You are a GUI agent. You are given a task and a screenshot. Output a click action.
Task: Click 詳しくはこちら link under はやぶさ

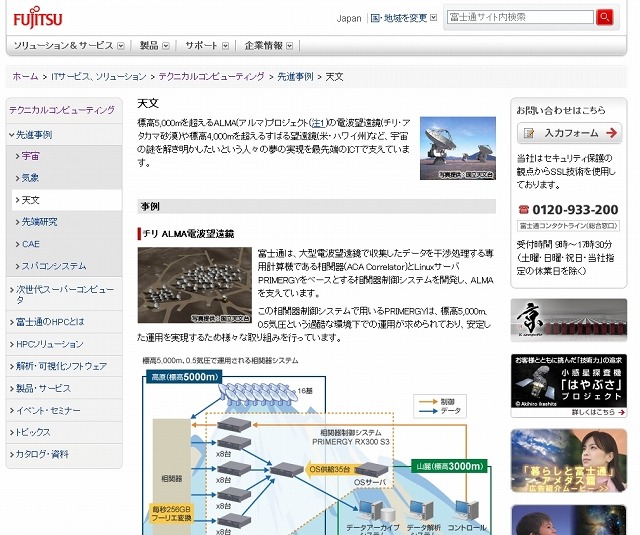click(x=598, y=412)
